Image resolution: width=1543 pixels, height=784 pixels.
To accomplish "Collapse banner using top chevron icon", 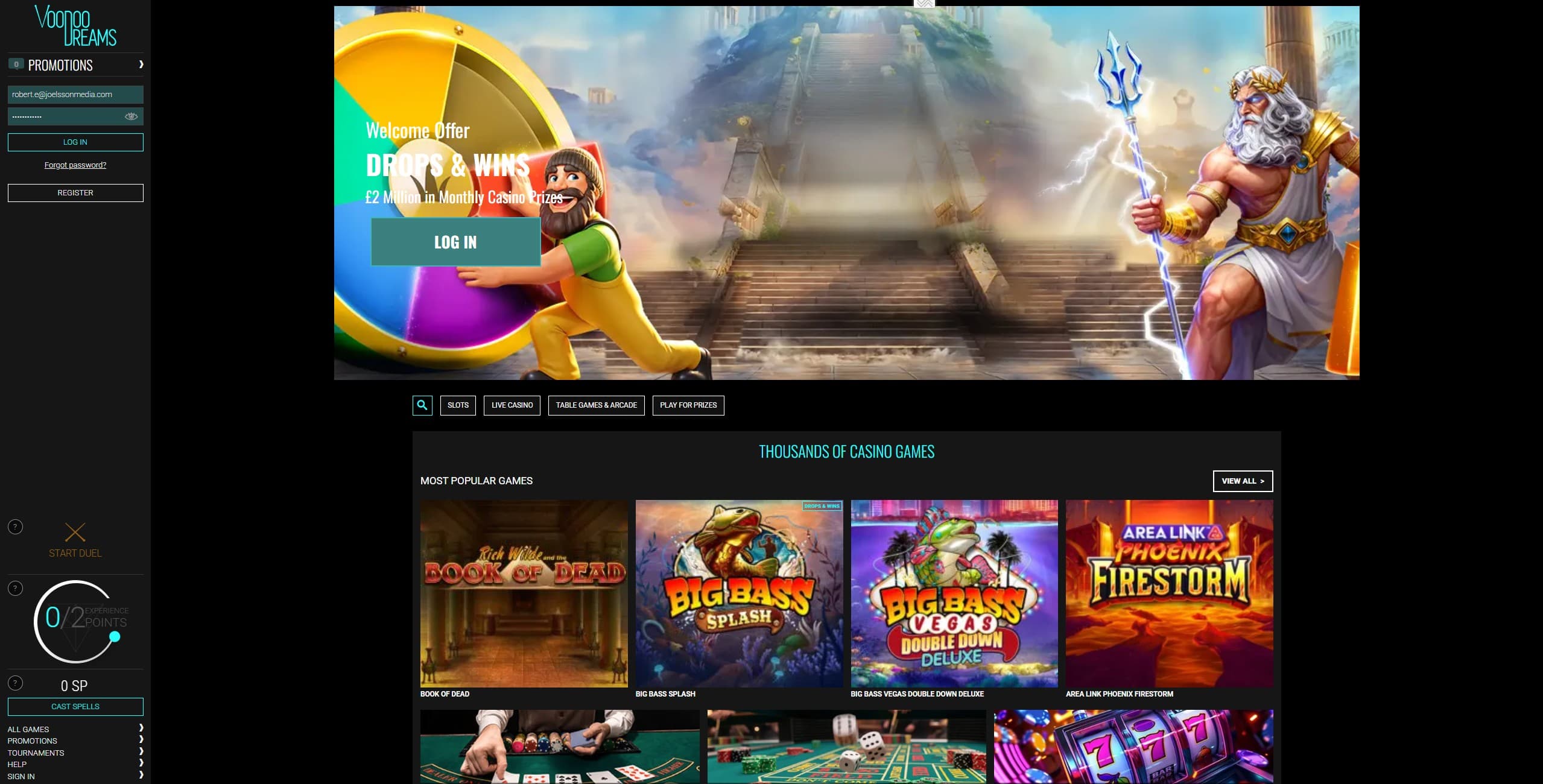I will [924, 4].
